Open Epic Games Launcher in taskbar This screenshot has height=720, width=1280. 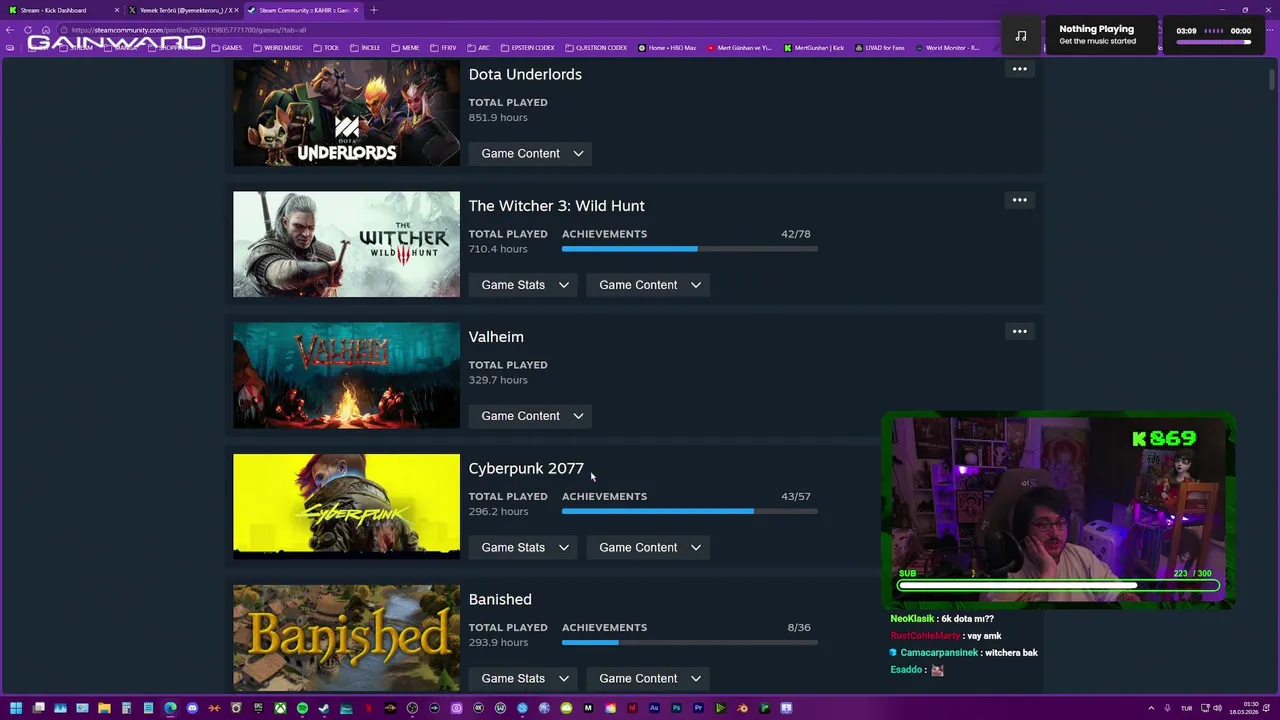pos(258,708)
